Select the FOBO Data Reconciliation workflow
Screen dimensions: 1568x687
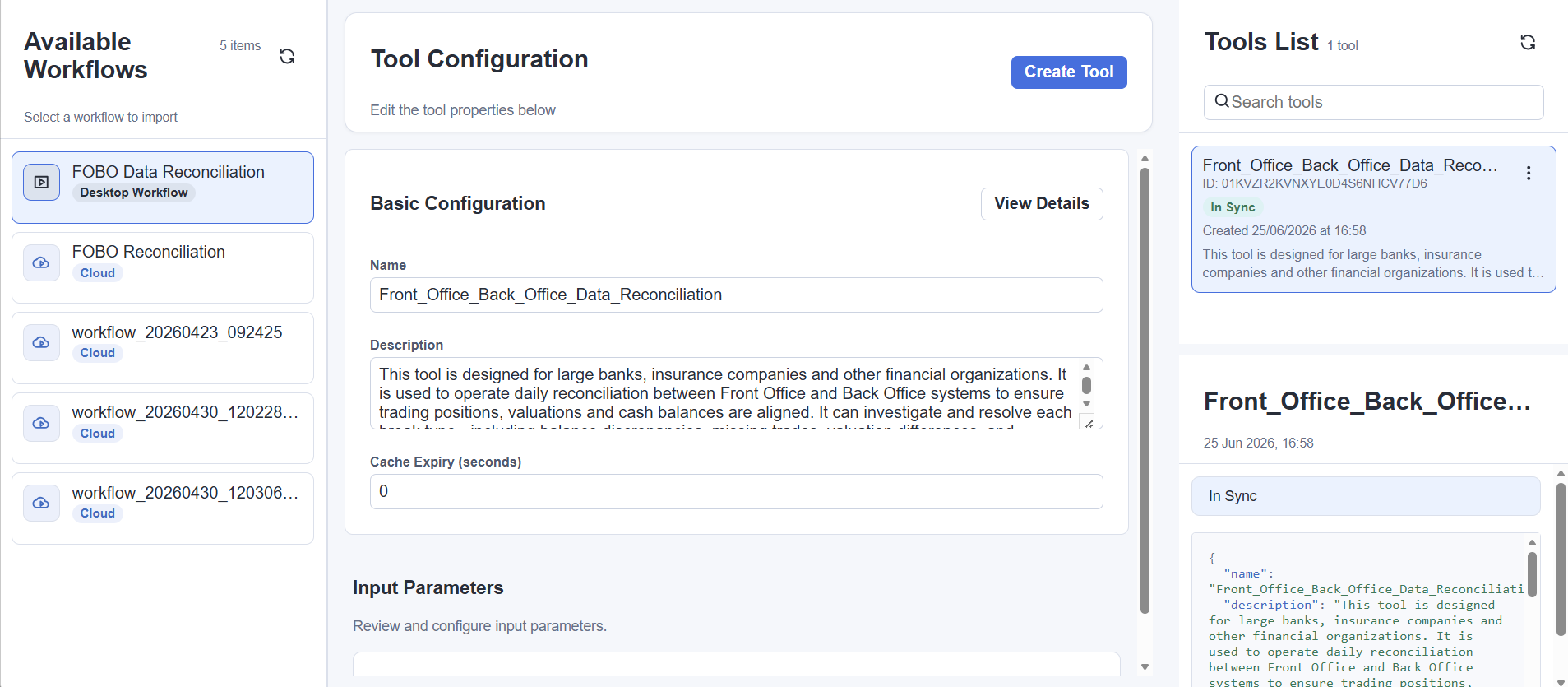click(x=163, y=188)
